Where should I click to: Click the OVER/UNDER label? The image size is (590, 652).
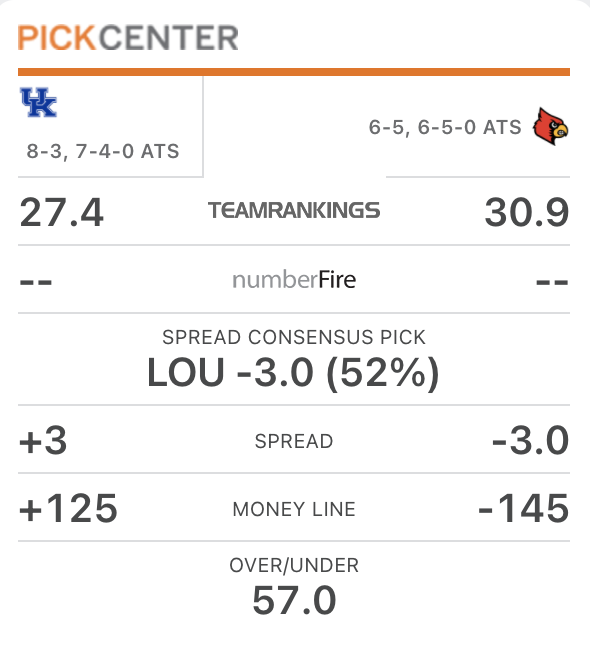point(294,566)
